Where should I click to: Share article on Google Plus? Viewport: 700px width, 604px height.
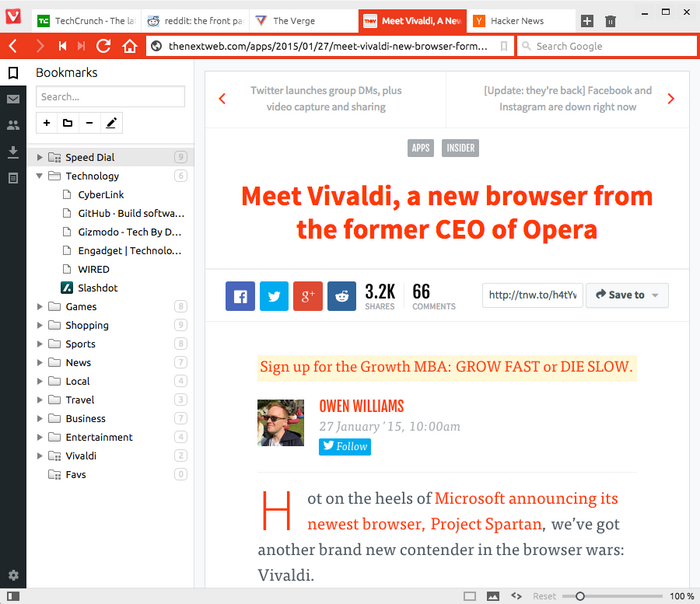click(308, 296)
